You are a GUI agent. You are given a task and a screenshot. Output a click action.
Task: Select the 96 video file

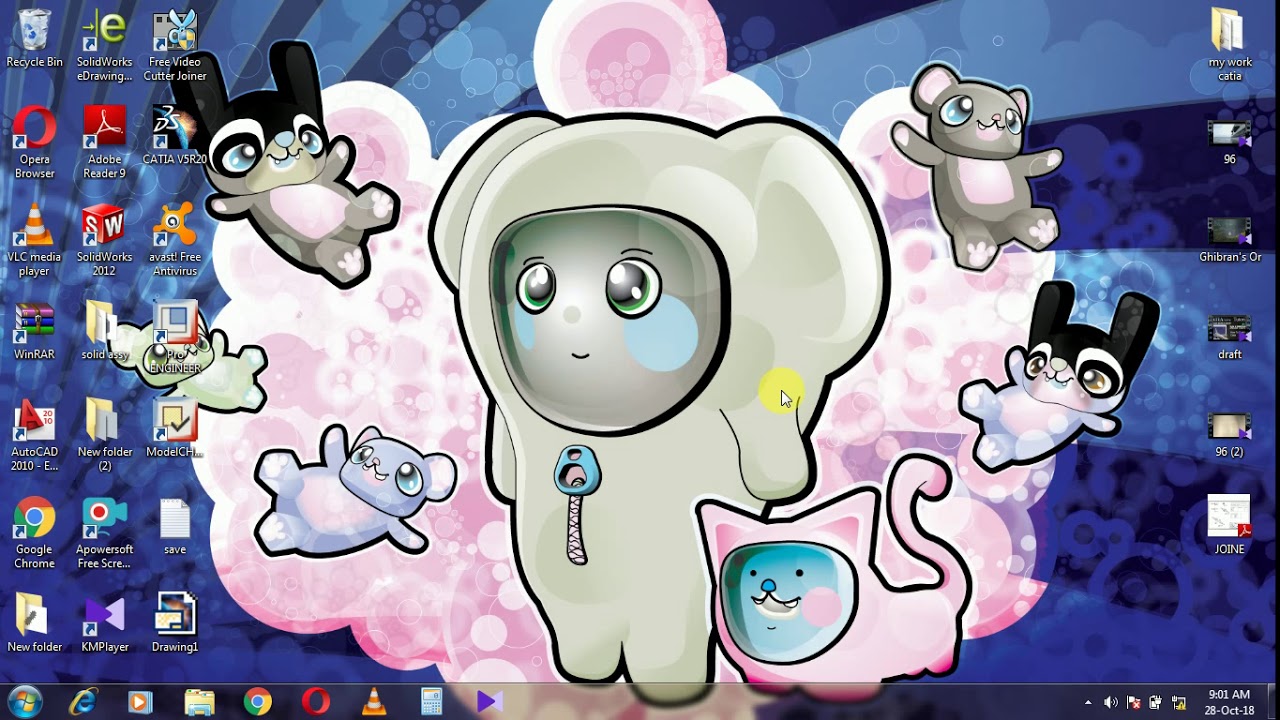point(1229,143)
